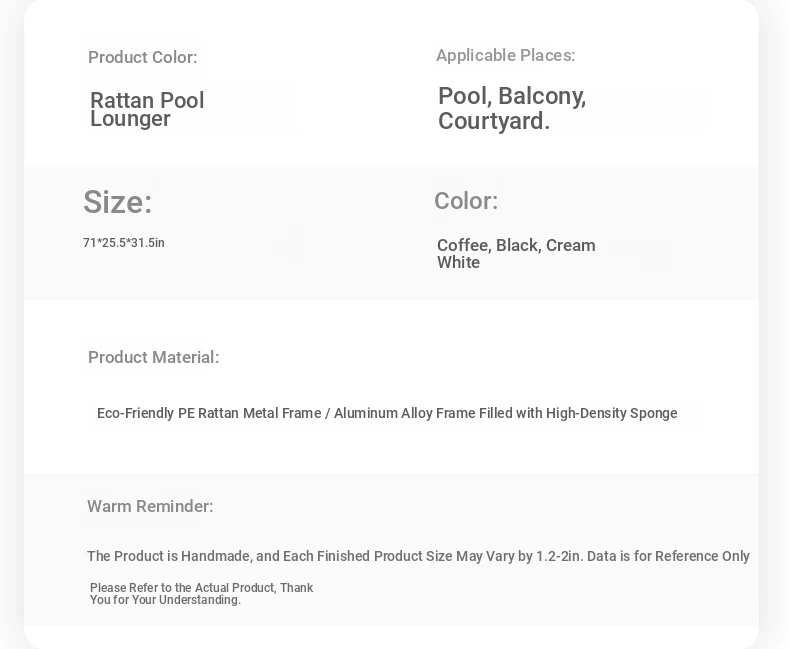790x649 pixels.
Task: Select the handmade product size variation note
Action: pos(418,556)
